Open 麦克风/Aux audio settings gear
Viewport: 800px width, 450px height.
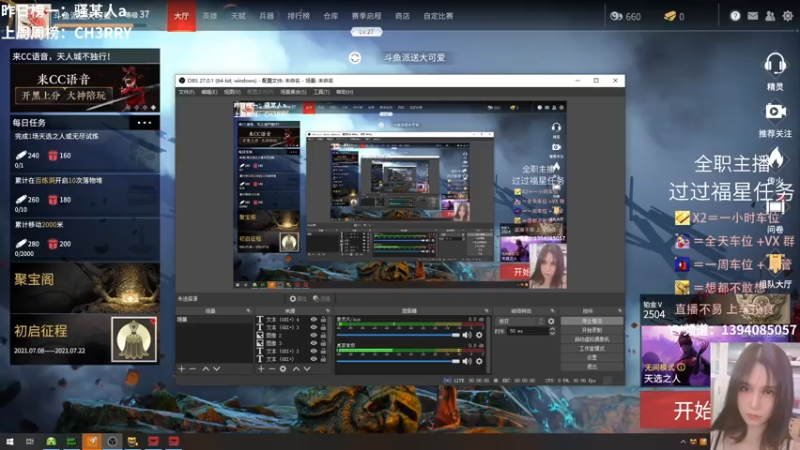coord(479,335)
